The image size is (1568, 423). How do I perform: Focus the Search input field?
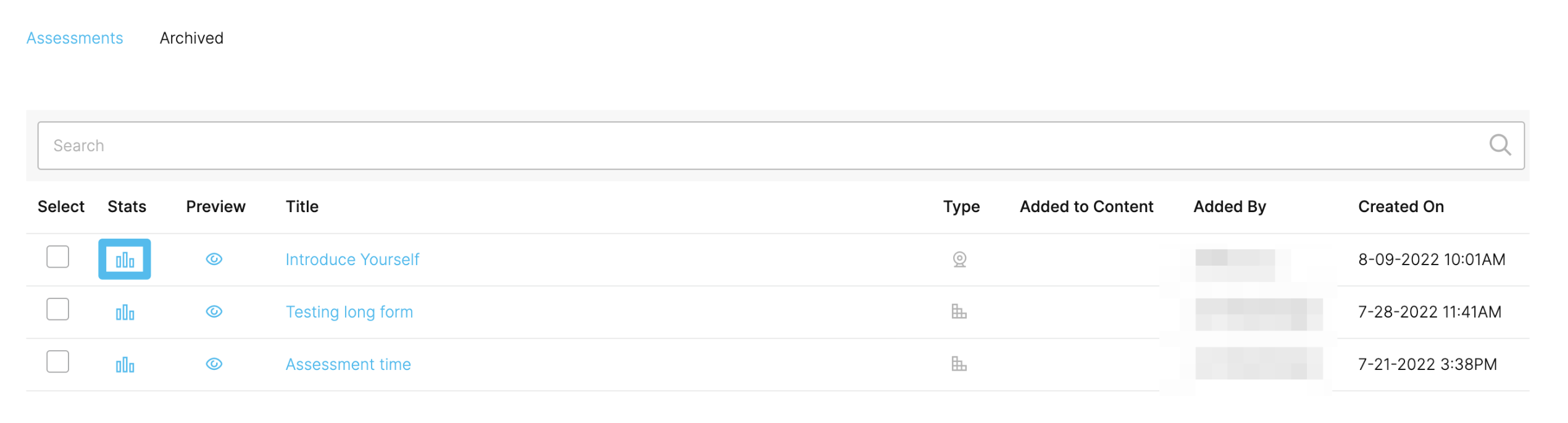(782, 146)
